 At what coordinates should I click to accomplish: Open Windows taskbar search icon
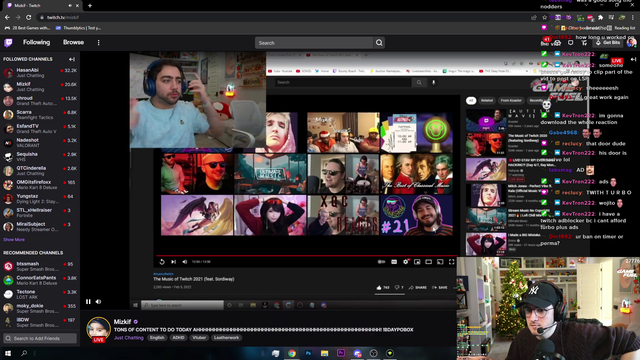coord(24,353)
